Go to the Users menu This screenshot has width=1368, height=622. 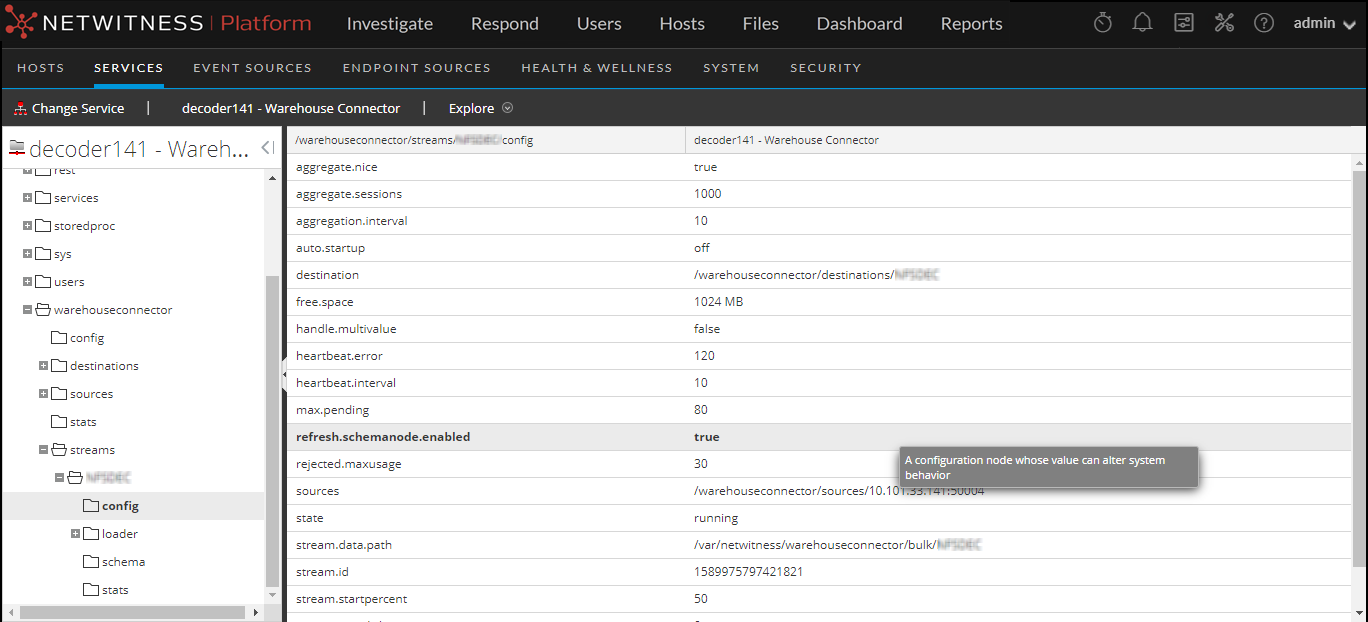tap(599, 23)
